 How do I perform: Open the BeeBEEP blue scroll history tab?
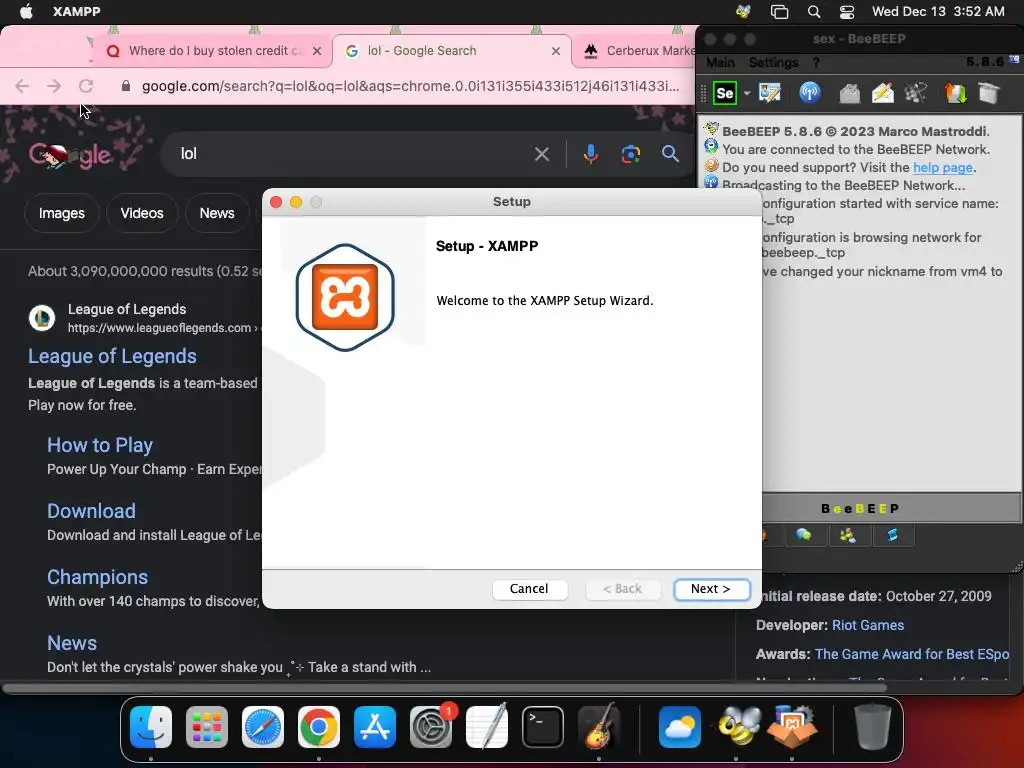tap(892, 536)
